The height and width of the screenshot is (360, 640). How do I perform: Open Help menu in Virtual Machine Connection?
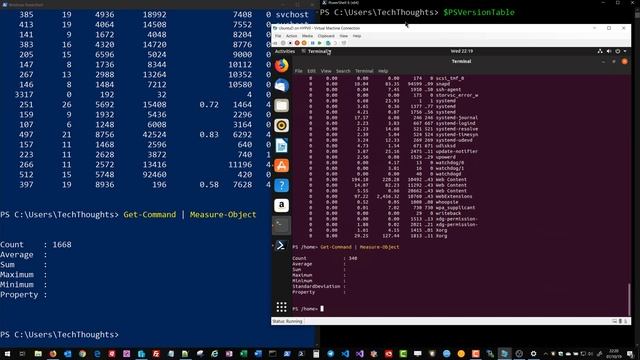(357, 36)
